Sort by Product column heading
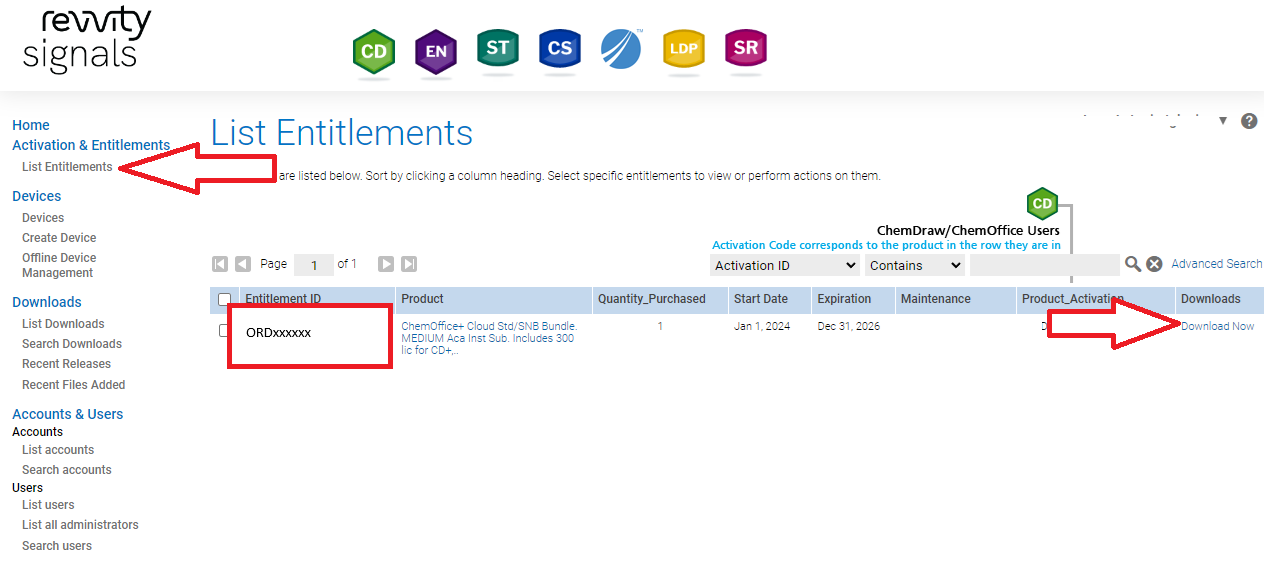Image resolution: width=1264 pixels, height=575 pixels. pos(422,299)
